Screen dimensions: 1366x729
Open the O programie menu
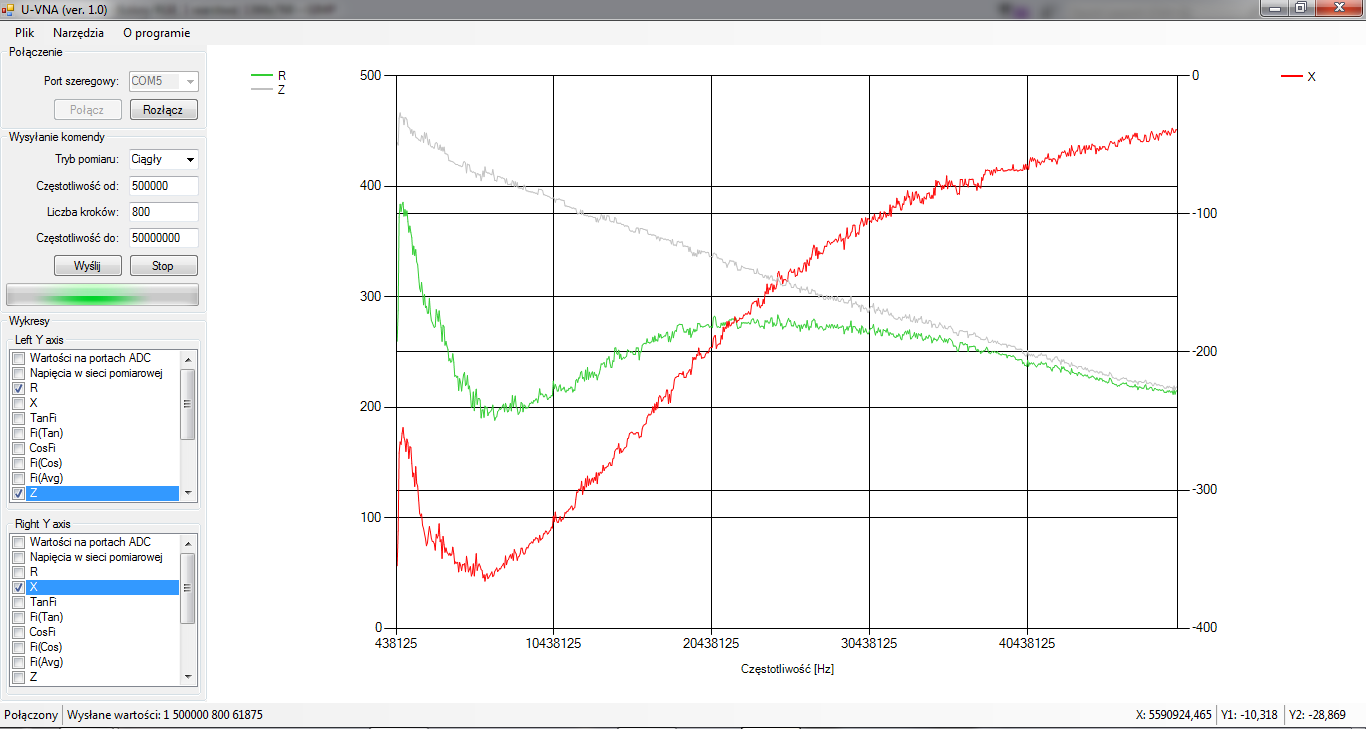(x=156, y=32)
